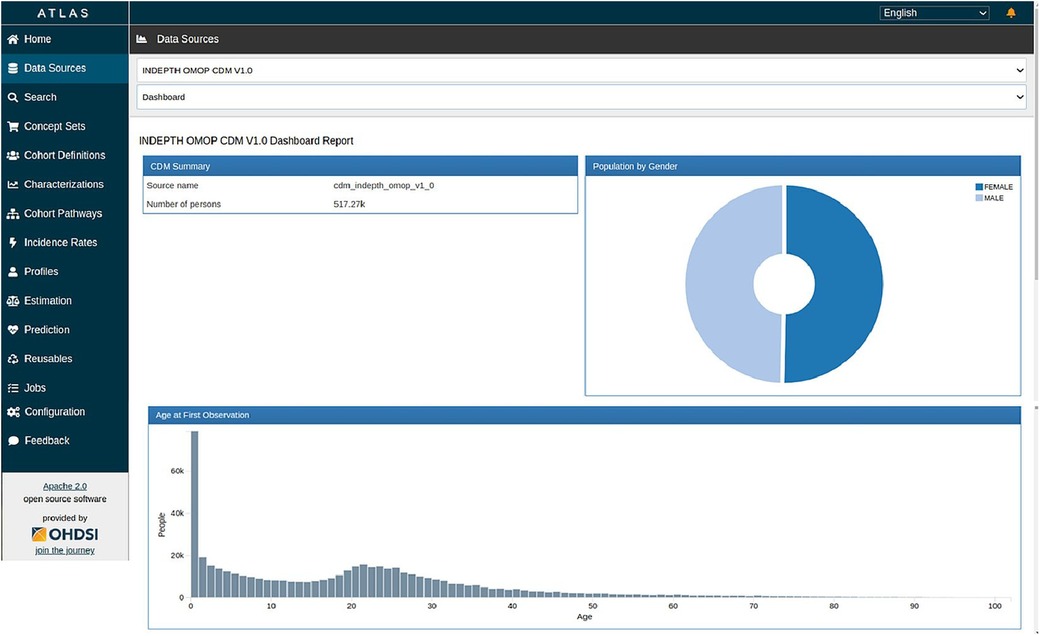The image size is (1040, 636).
Task: Click the Characterizations chart icon
Action: [13, 184]
